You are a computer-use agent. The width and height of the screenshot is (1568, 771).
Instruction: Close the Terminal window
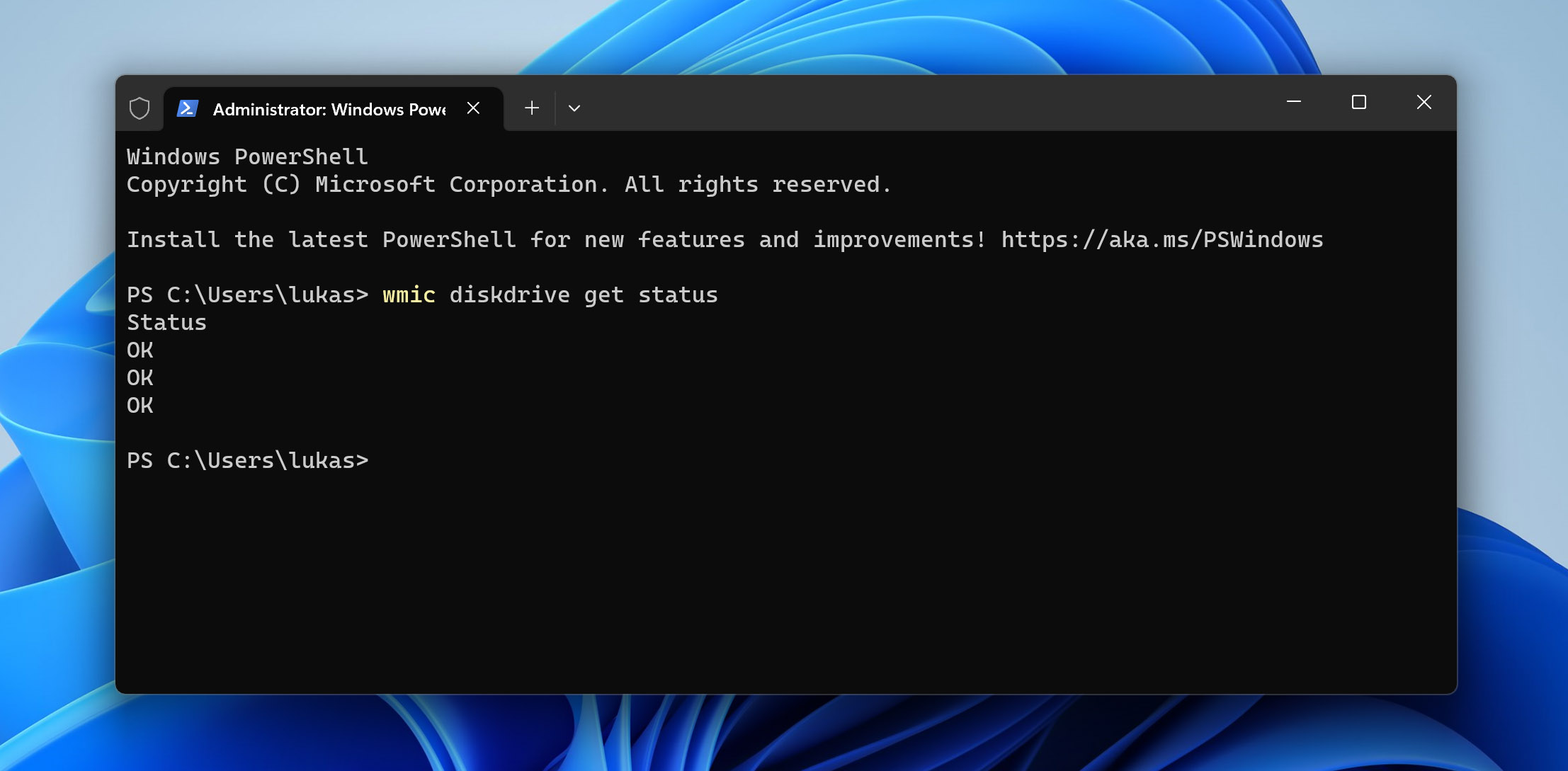point(1424,102)
